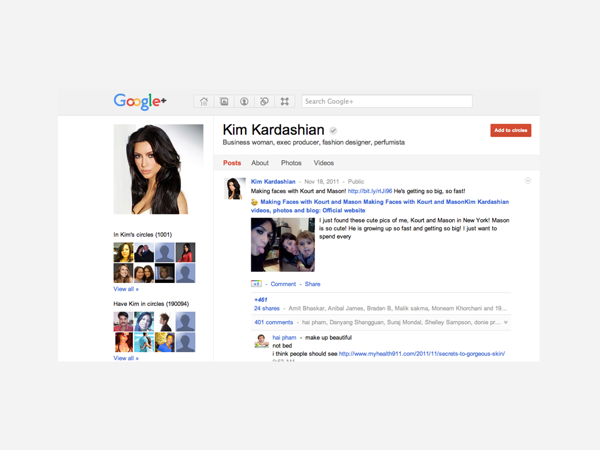This screenshot has width=600, height=450.
Task: Click the Public visibility label
Action: coord(356,181)
